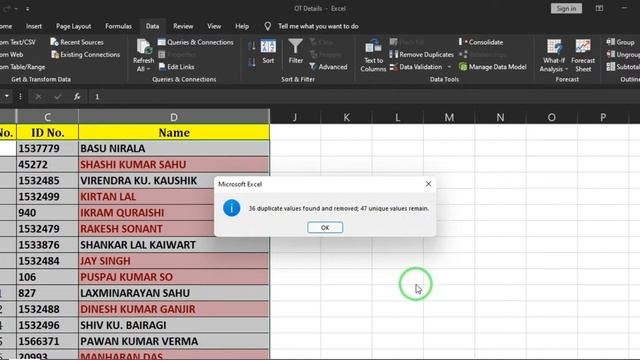Select column D header
Image resolution: width=640 pixels, height=360 pixels.
coord(174,117)
